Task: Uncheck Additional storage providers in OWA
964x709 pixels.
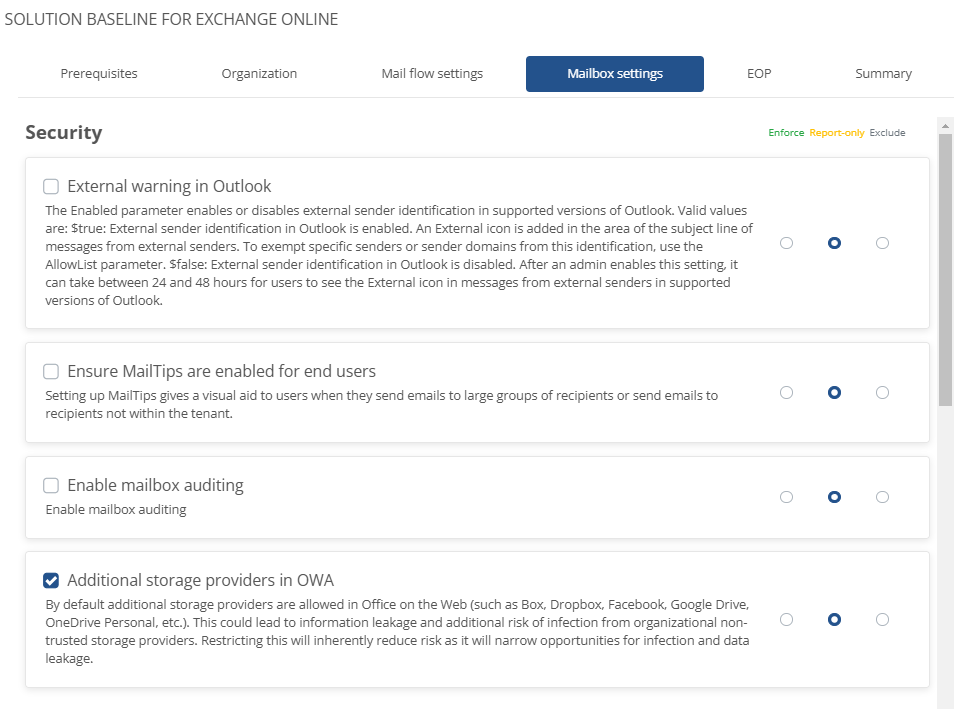Action: (x=51, y=580)
